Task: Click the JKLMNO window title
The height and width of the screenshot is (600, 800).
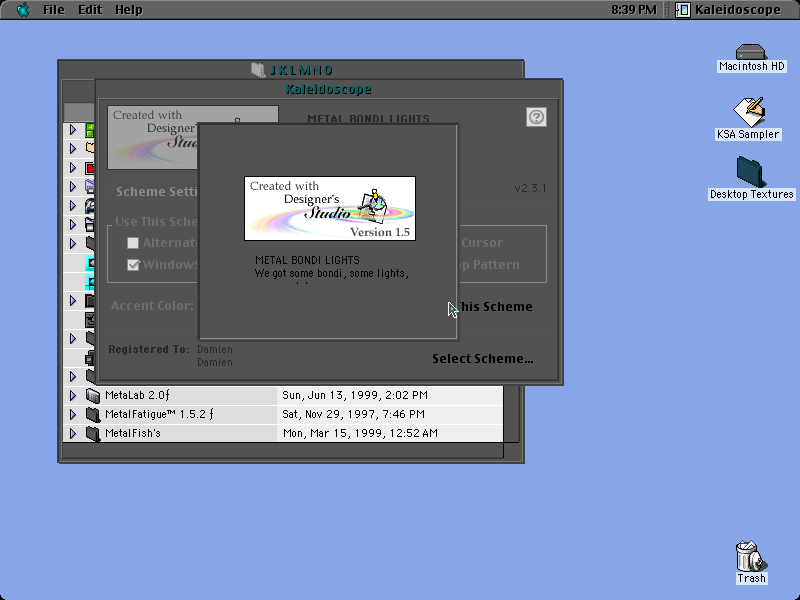Action: 301,70
